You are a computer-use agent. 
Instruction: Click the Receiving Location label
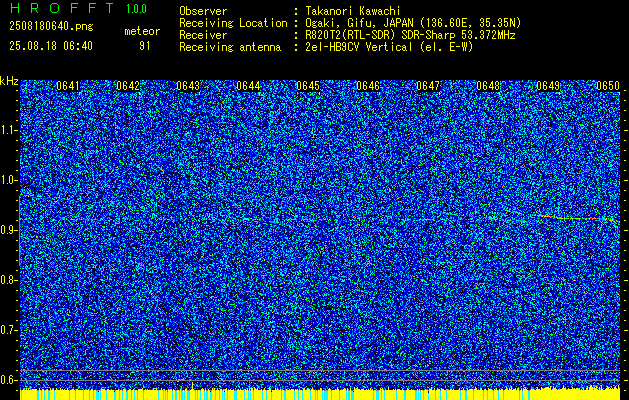point(233,23)
